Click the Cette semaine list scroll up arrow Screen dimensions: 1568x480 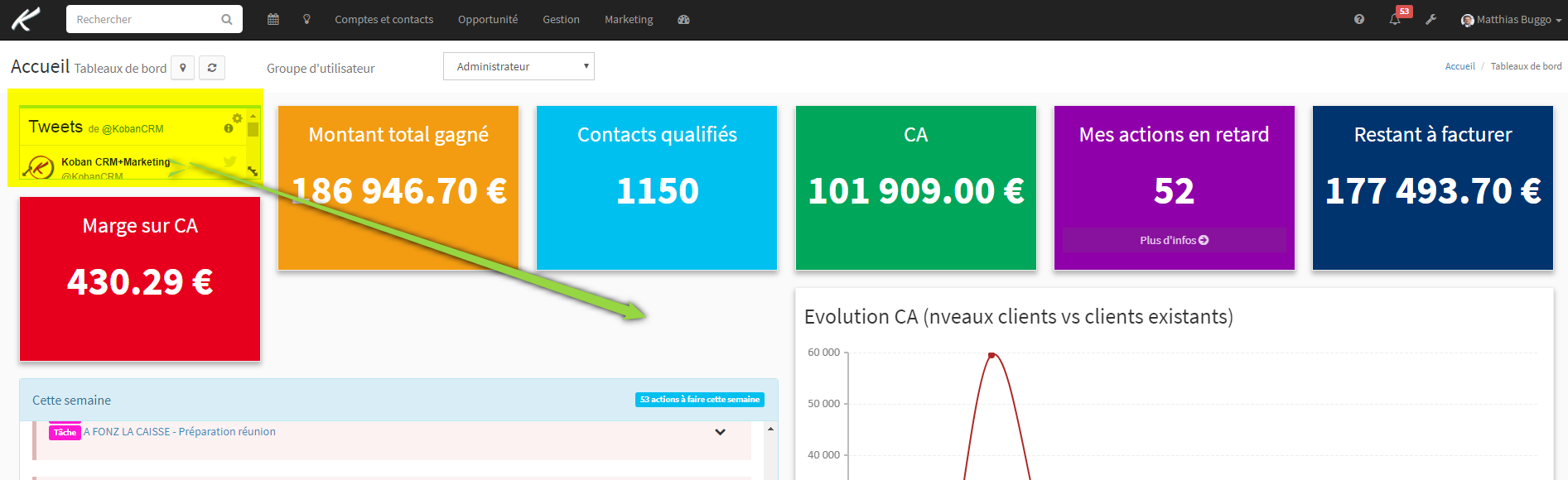[770, 429]
